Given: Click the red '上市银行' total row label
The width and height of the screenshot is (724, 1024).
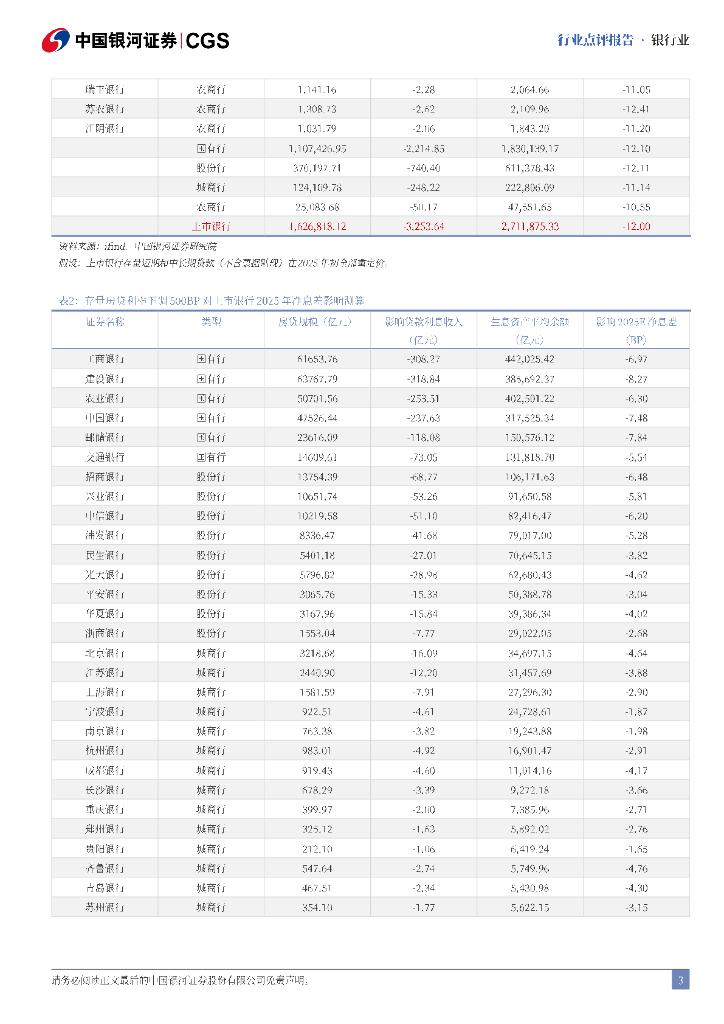Looking at the screenshot, I should pyautogui.click(x=211, y=227).
